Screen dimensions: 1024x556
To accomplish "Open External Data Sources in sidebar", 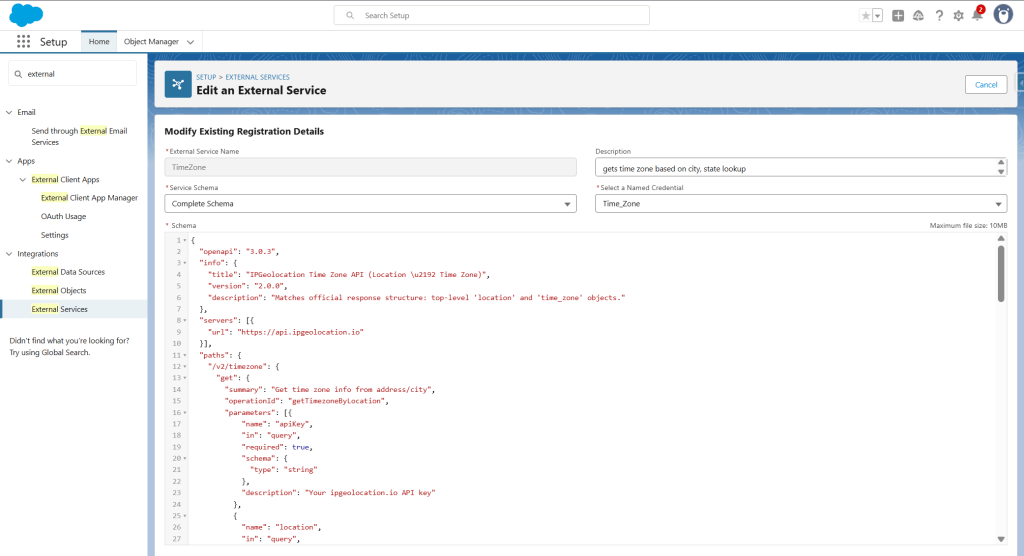I will (x=68, y=272).
